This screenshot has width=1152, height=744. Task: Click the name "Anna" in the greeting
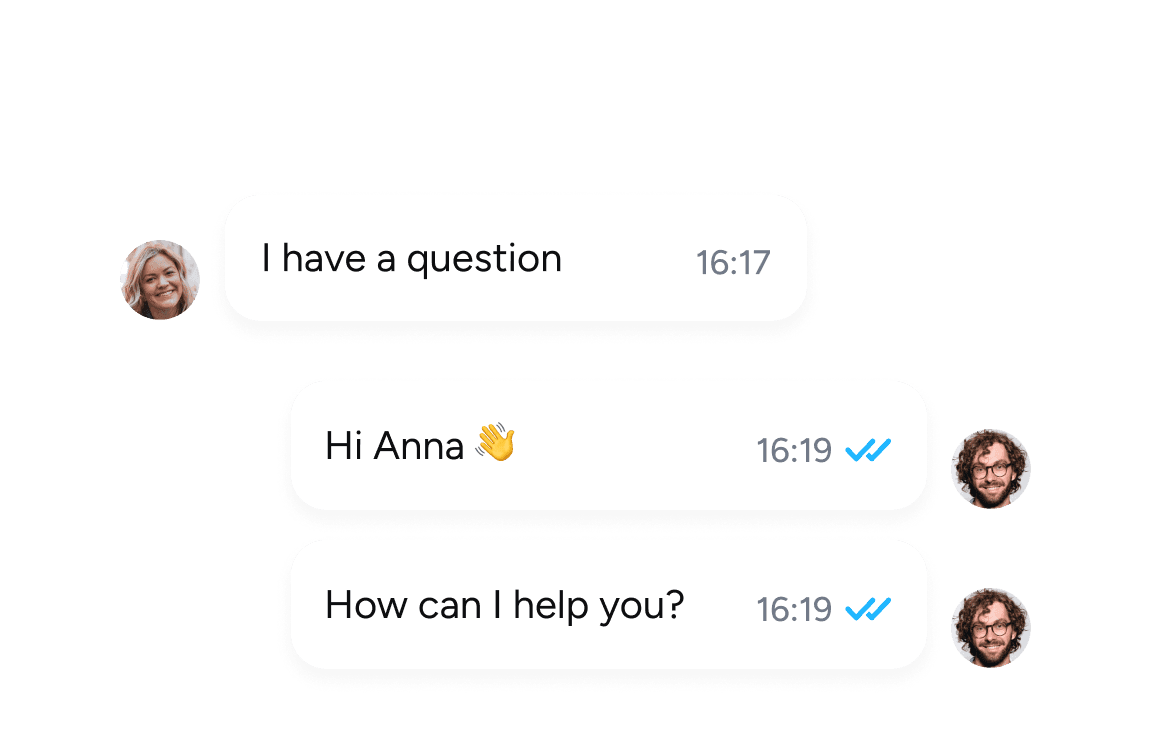[x=419, y=446]
